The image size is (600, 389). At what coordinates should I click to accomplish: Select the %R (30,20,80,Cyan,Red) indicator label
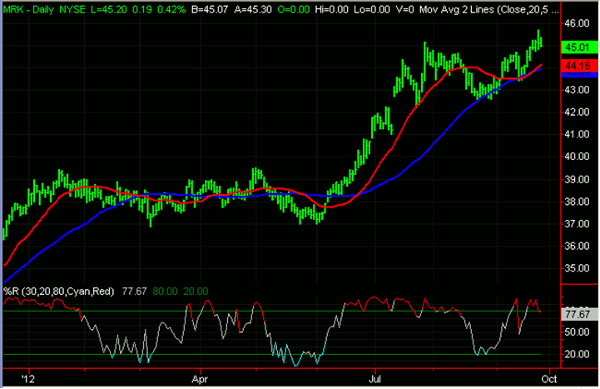[x=59, y=292]
